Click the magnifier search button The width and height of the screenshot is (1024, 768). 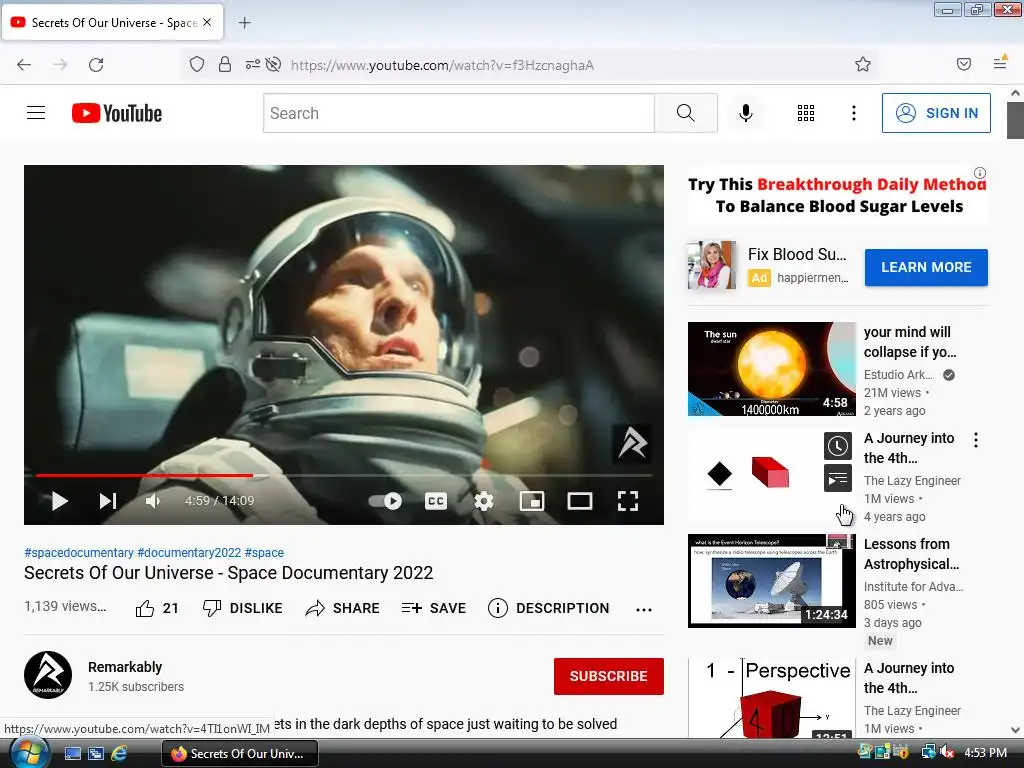click(686, 113)
